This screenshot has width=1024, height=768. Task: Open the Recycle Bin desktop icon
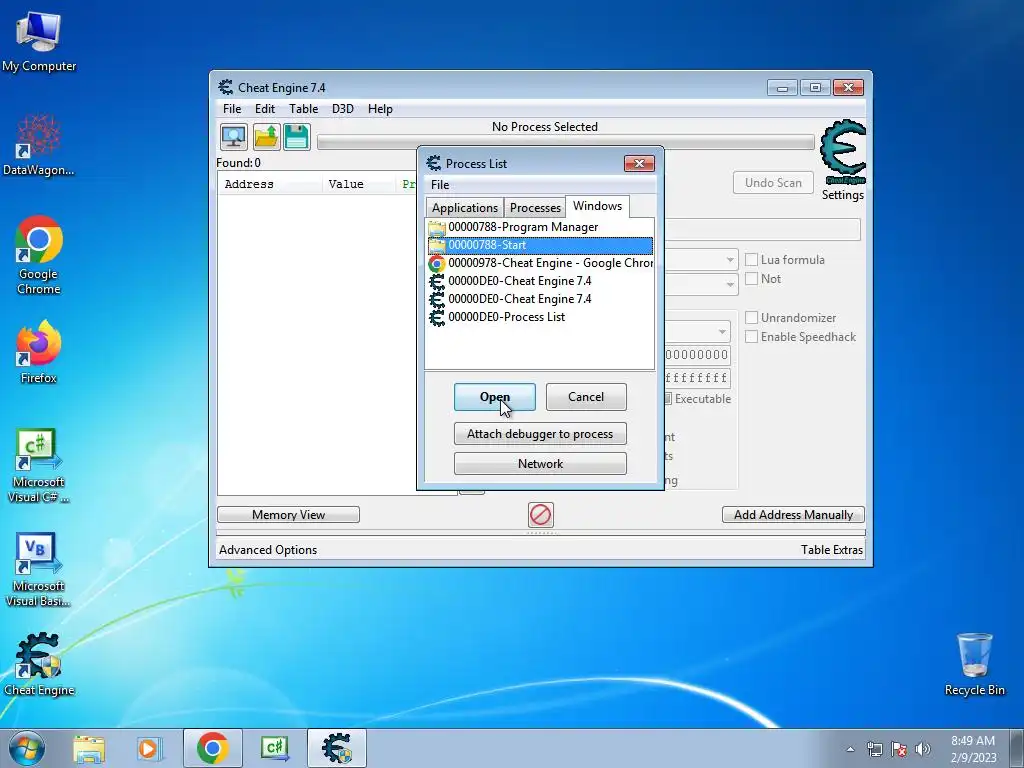(x=974, y=664)
